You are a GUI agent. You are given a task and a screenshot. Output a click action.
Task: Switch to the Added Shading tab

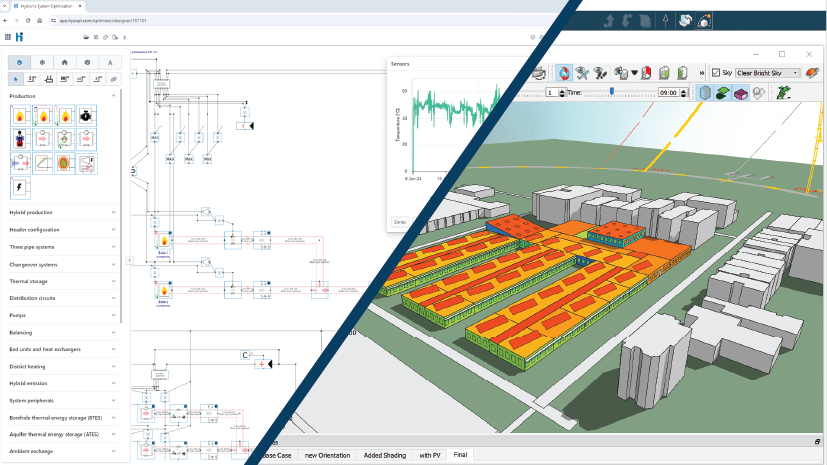pyautogui.click(x=384, y=455)
